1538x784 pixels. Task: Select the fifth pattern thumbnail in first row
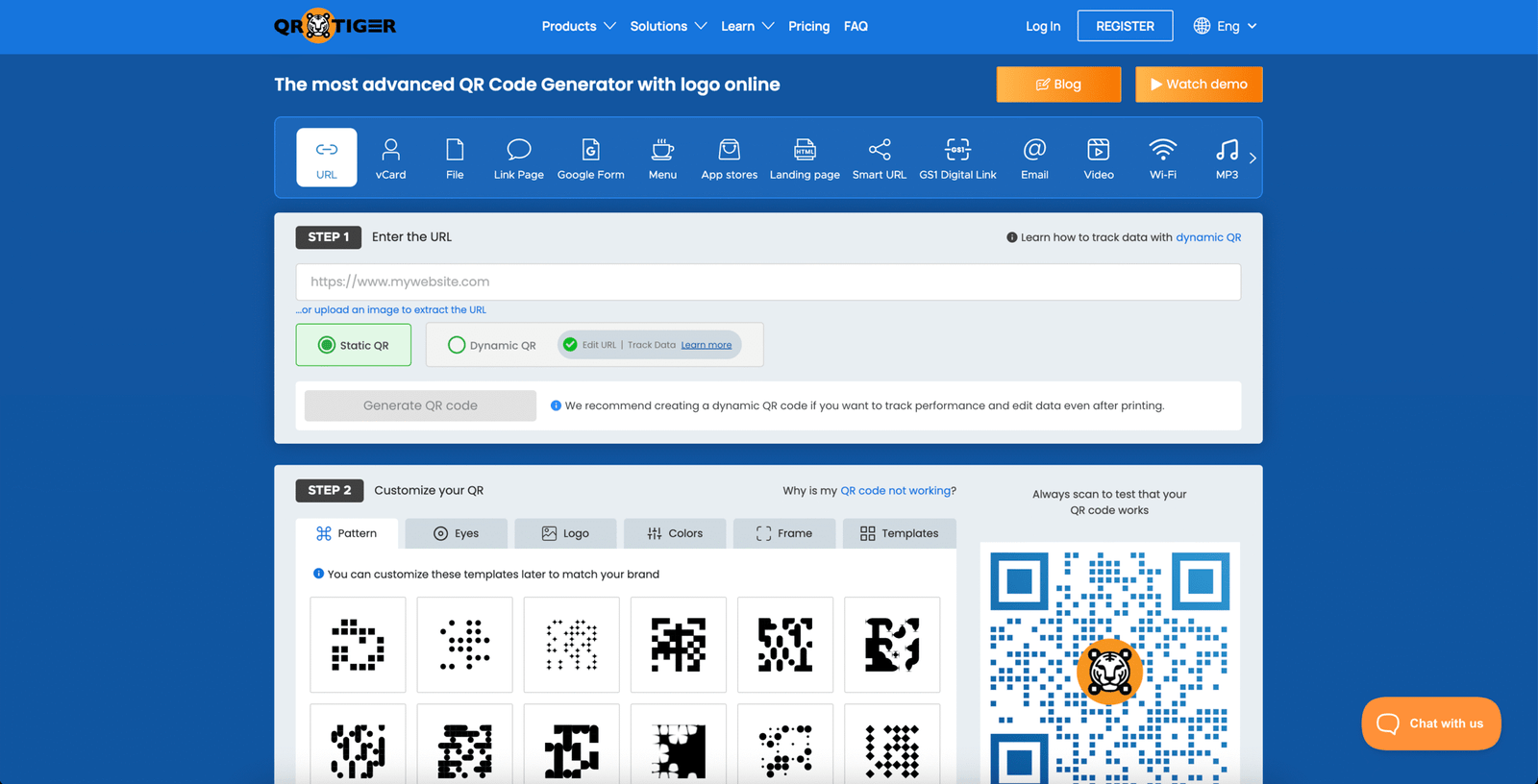pyautogui.click(x=785, y=645)
